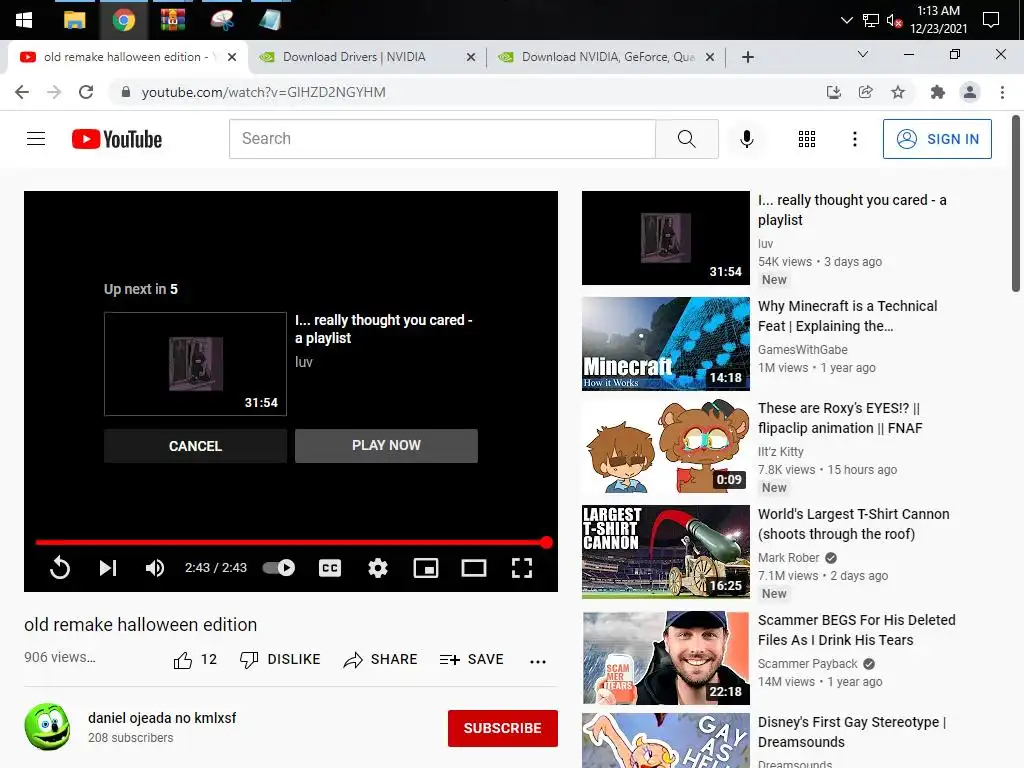
Task: Open 'I... really thought you cared' sidebar thumbnail
Action: pyautogui.click(x=665, y=238)
